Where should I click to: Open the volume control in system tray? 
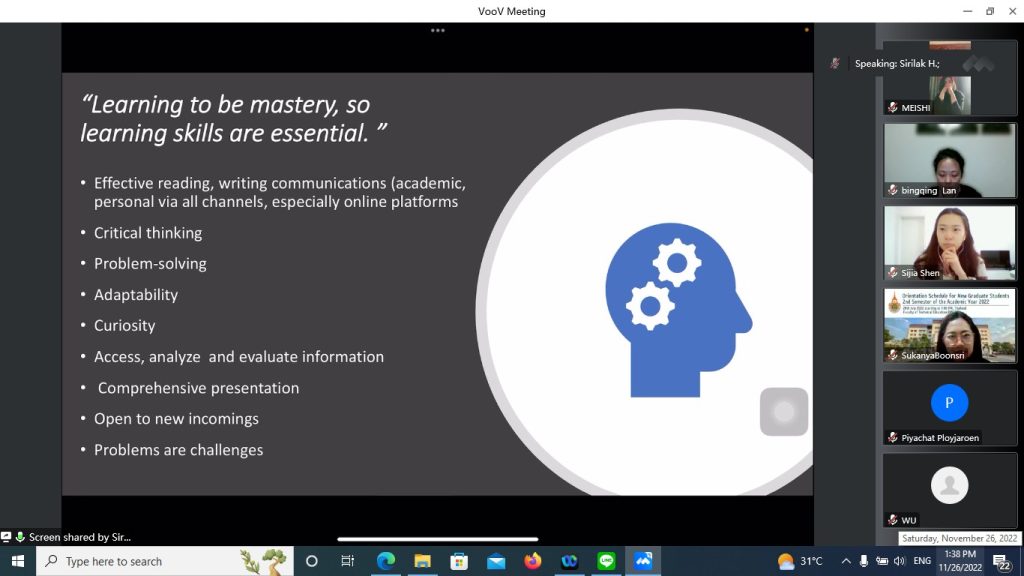click(x=899, y=561)
